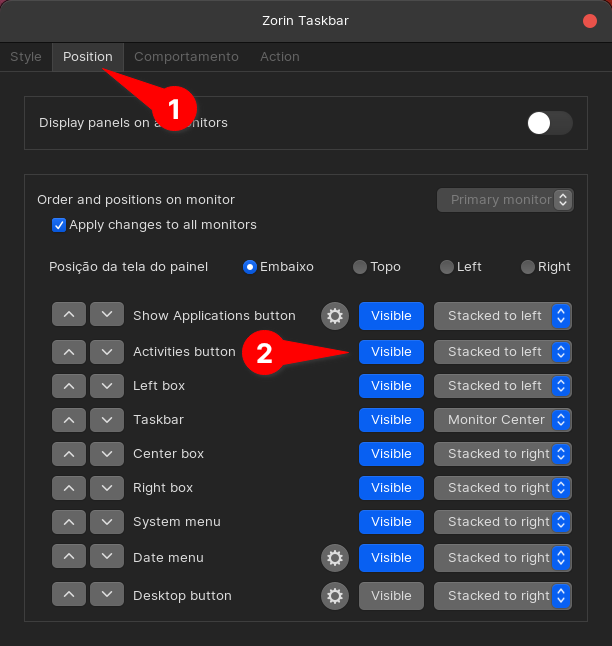This screenshot has height=646, width=612.
Task: Move Right box down
Action: [x=107, y=488]
